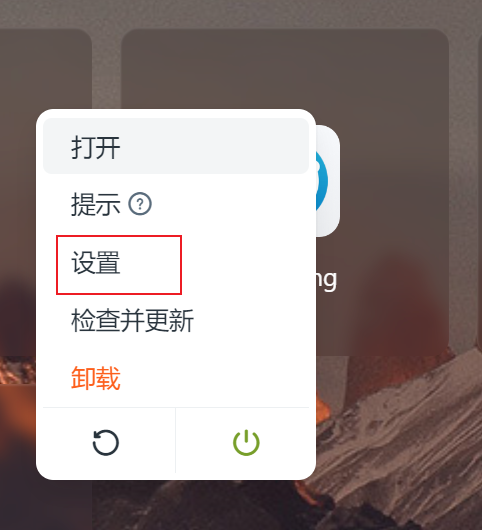This screenshot has width=482, height=530.
Task: Click the question mark help icon
Action: (140, 203)
